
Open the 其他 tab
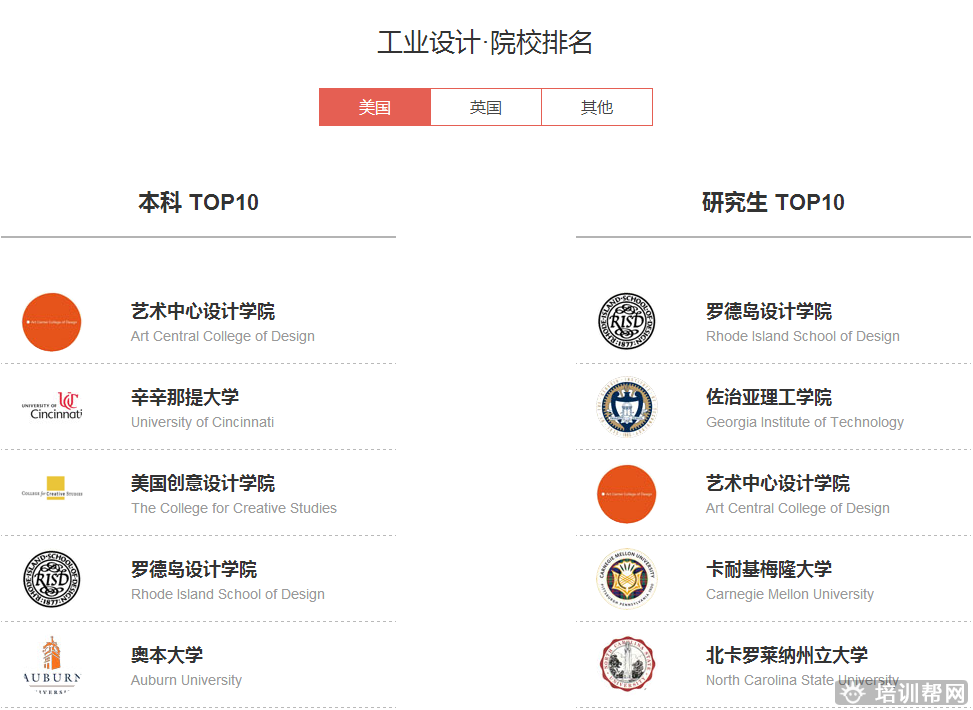point(597,107)
